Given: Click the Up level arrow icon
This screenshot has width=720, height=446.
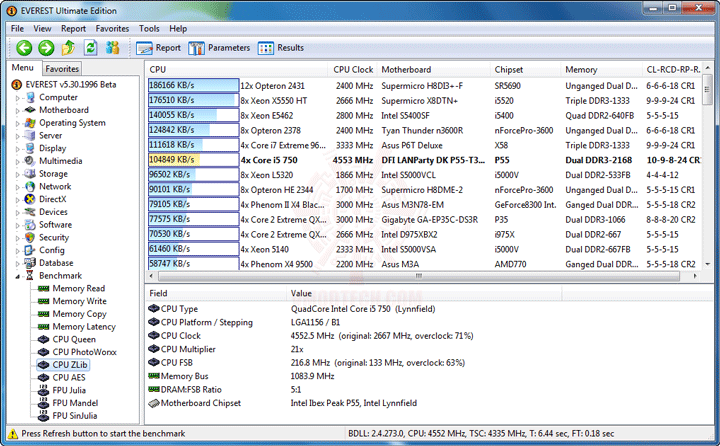Looking at the screenshot, I should click(68, 47).
